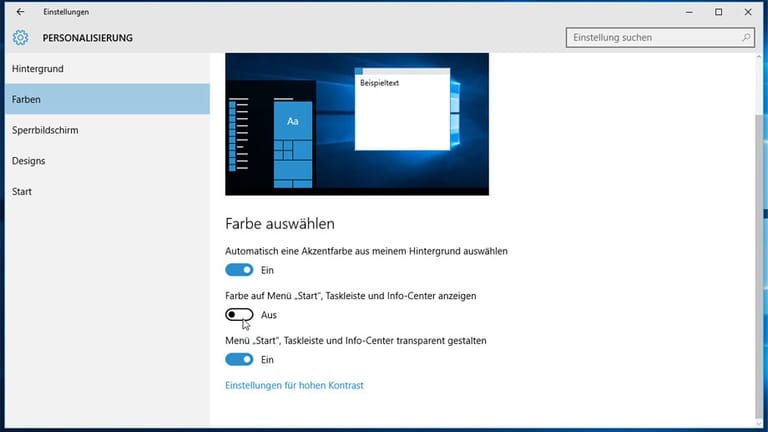
Task: Click the color preview thumbnail image
Action: [x=357, y=124]
